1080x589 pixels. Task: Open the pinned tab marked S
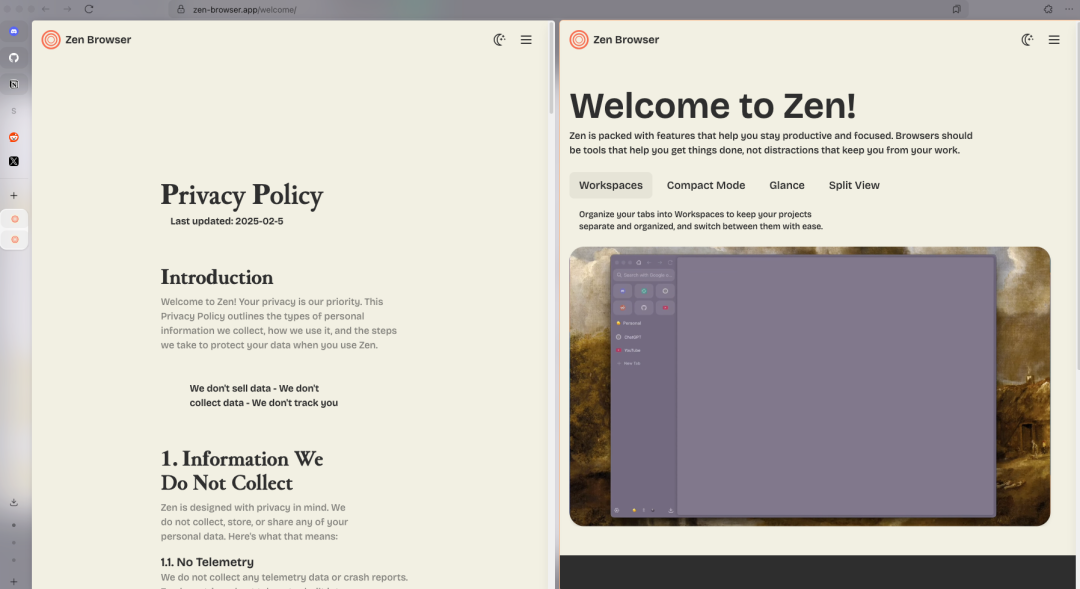[14, 111]
